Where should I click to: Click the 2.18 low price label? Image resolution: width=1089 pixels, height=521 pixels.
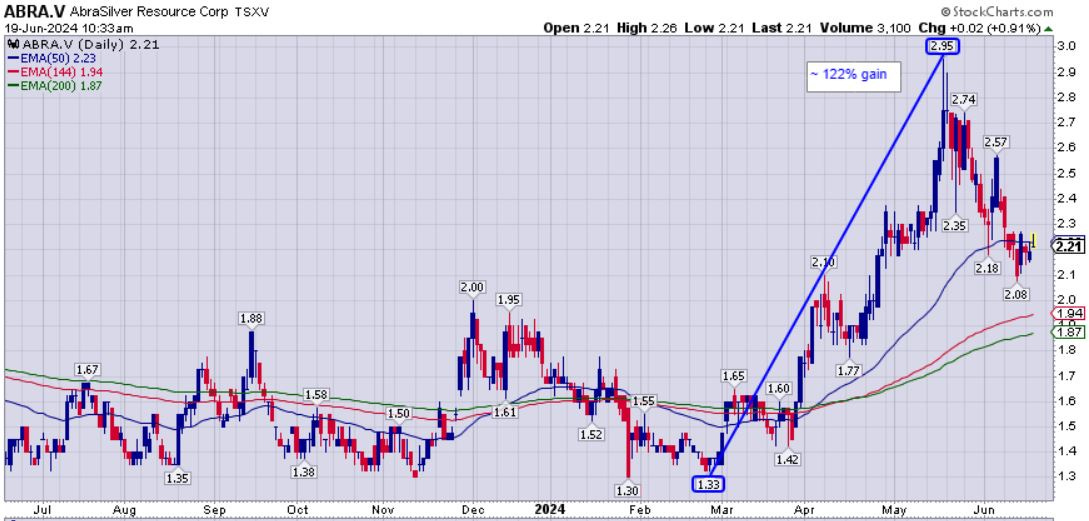pos(986,267)
